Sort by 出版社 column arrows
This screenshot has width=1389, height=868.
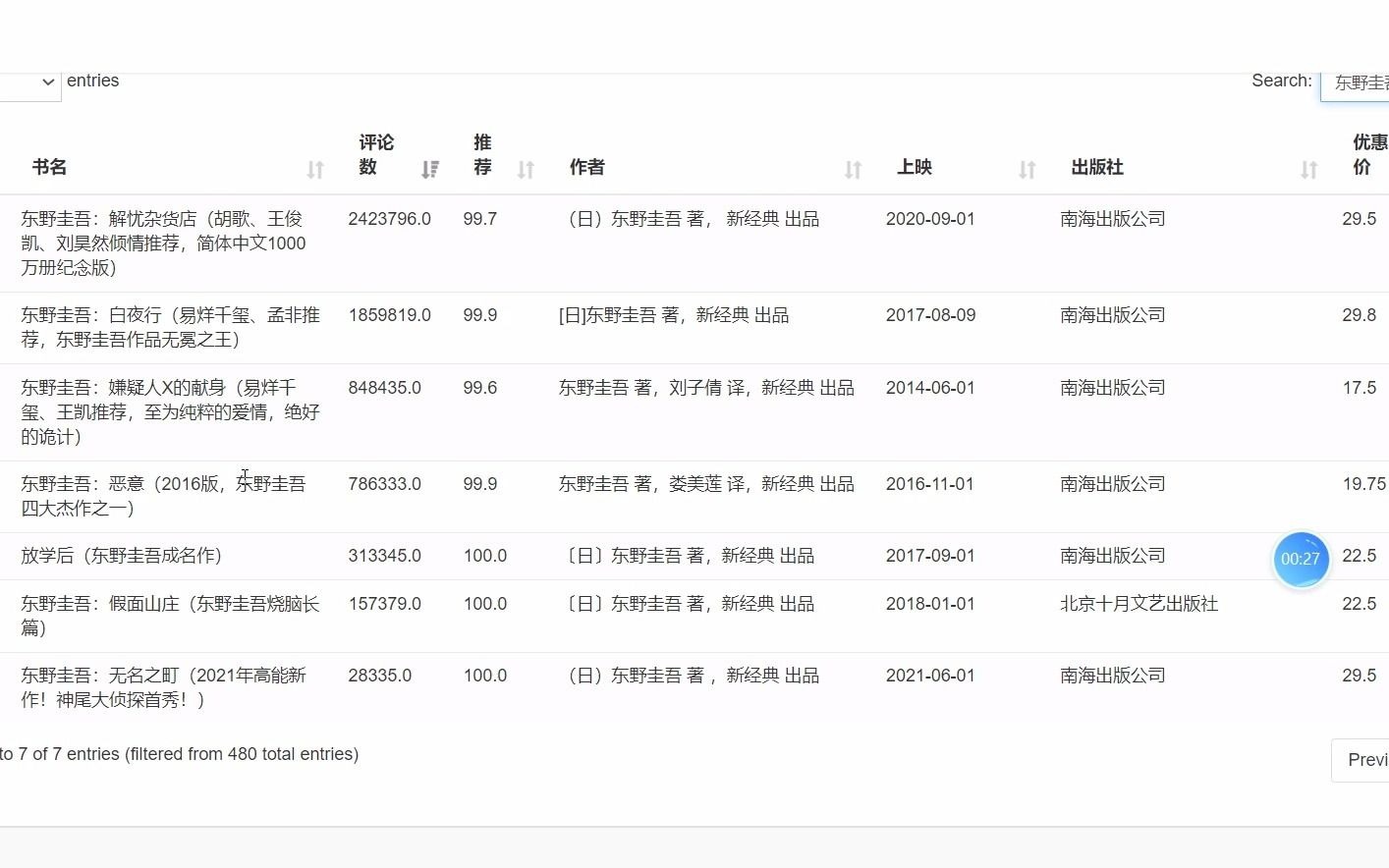(1308, 170)
